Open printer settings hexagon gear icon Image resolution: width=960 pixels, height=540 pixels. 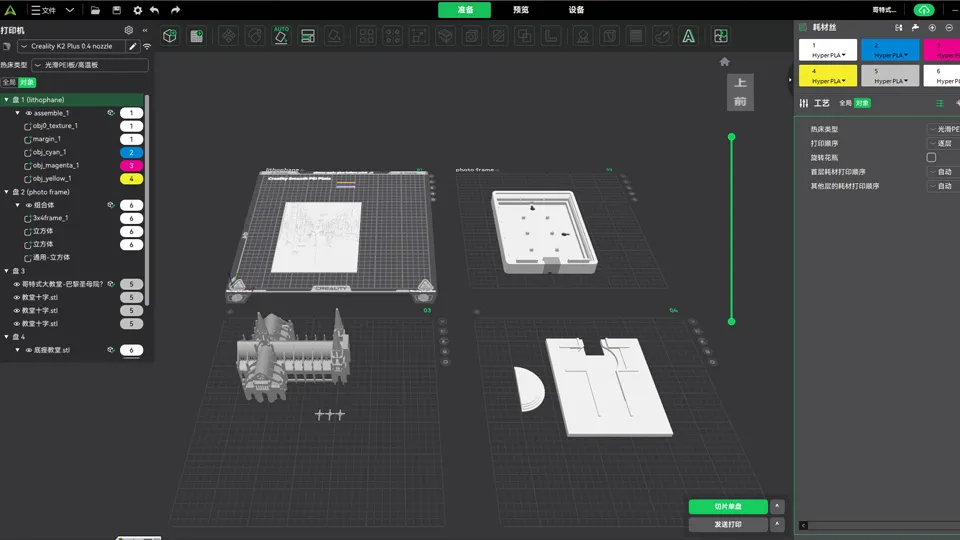(129, 30)
